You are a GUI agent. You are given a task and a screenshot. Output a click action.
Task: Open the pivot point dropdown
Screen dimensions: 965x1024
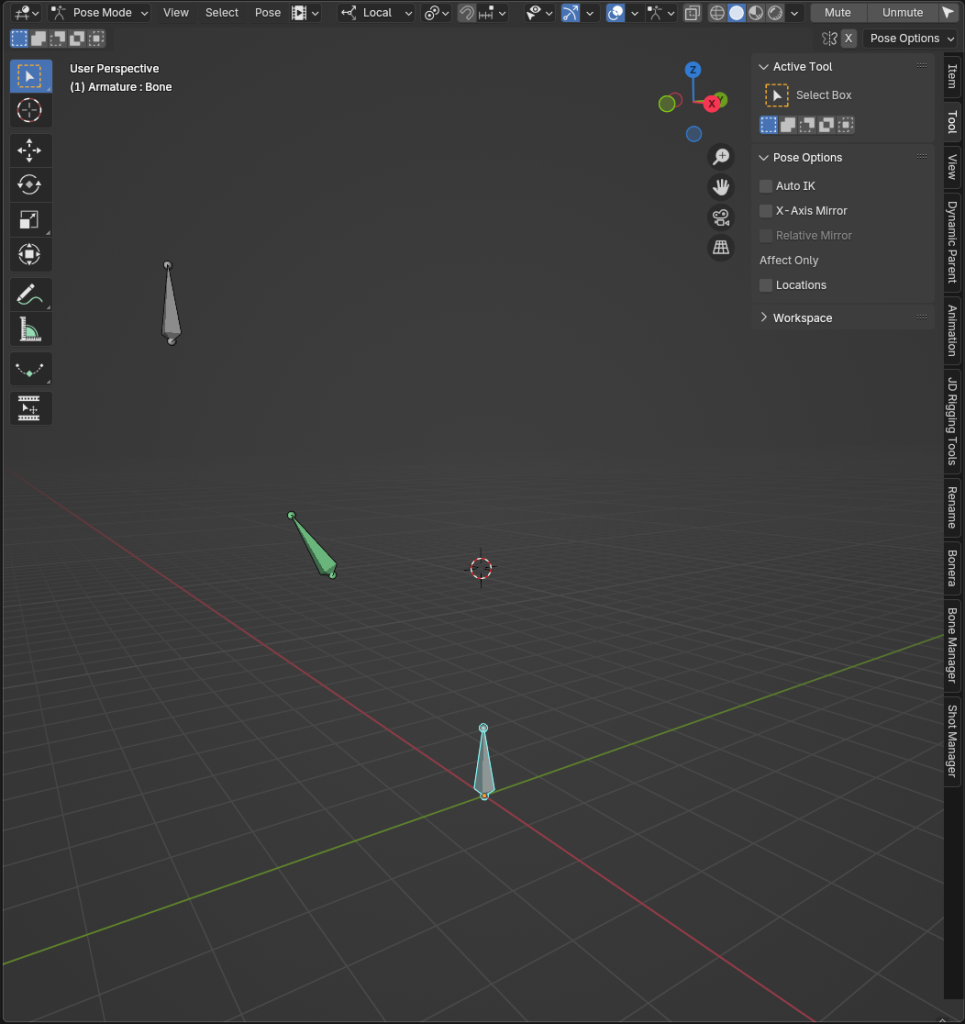click(436, 12)
